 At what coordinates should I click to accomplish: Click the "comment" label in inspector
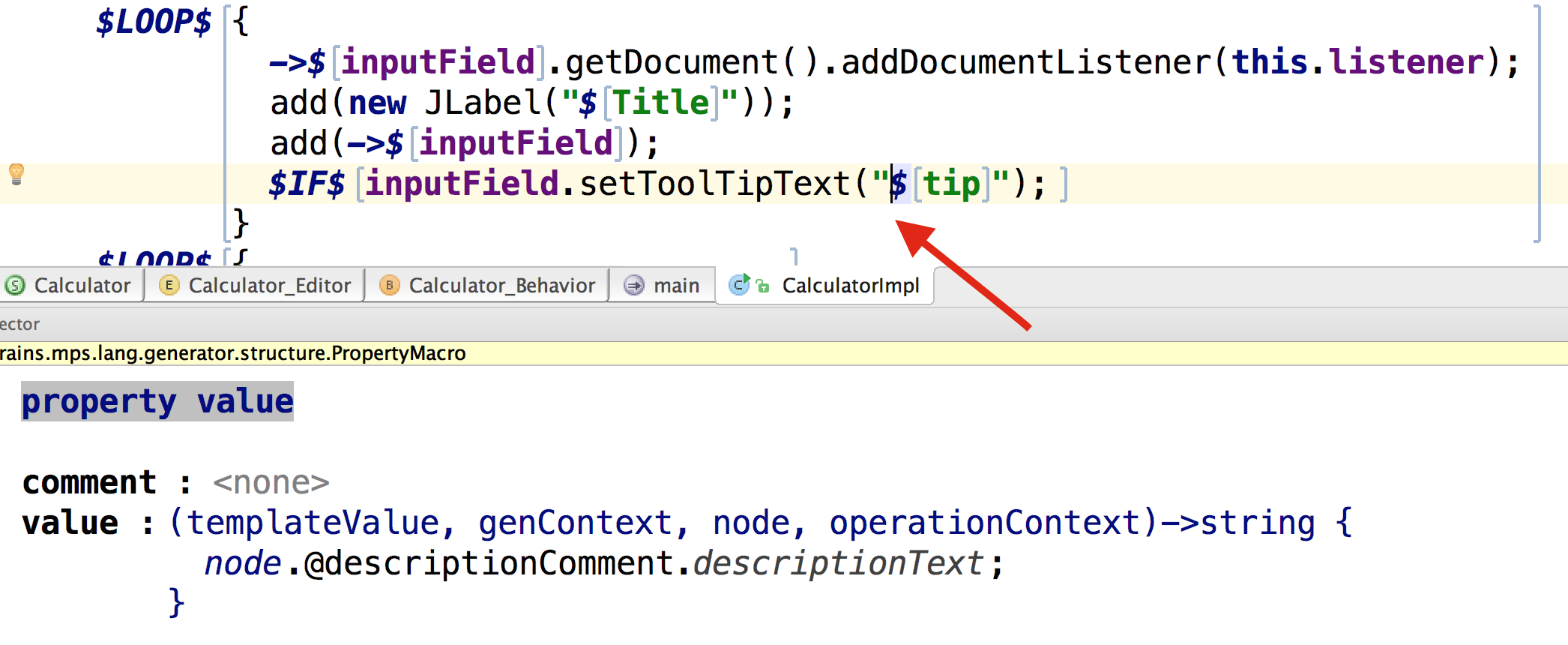tap(89, 482)
